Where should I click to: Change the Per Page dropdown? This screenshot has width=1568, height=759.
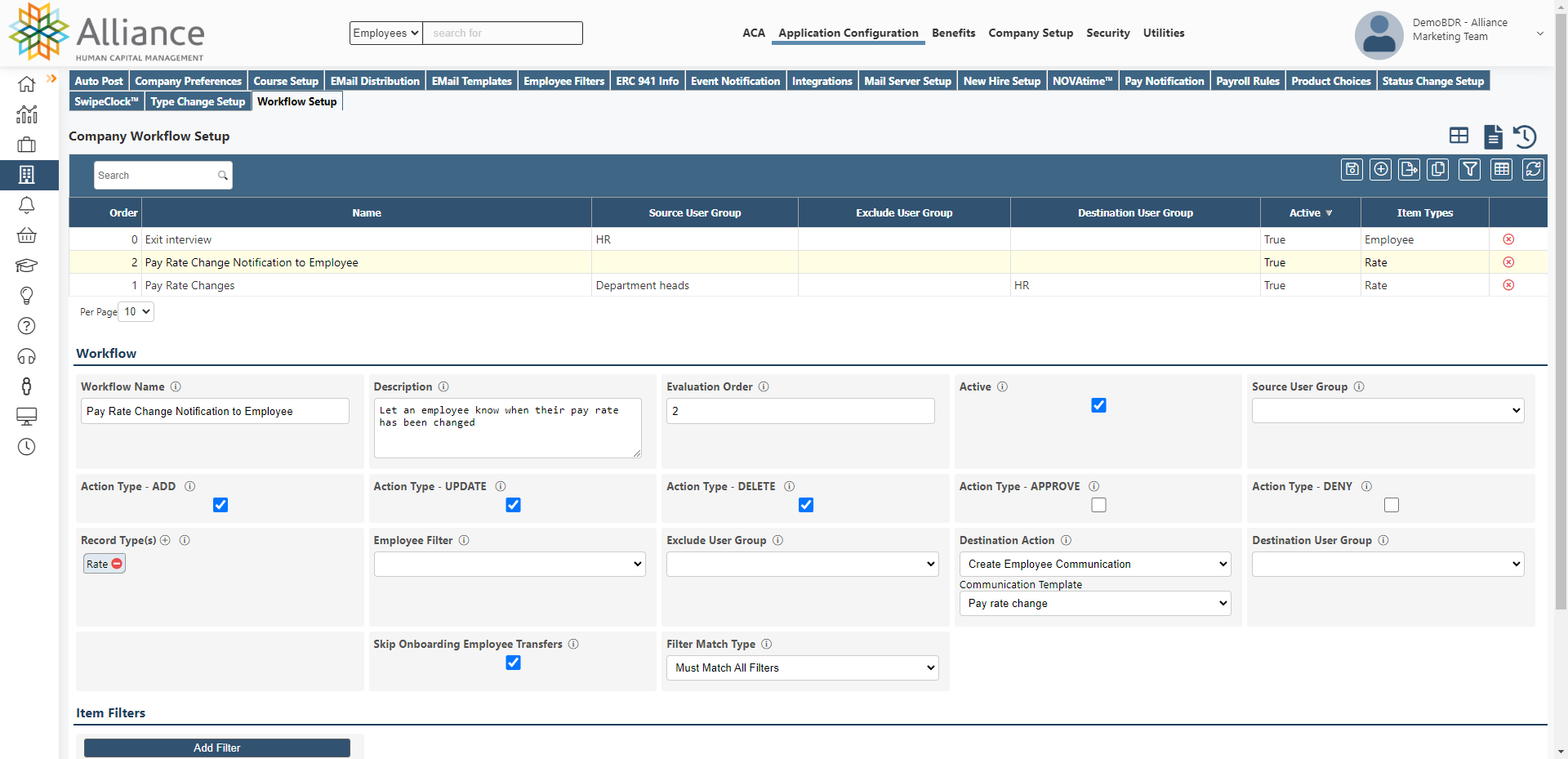pos(136,311)
